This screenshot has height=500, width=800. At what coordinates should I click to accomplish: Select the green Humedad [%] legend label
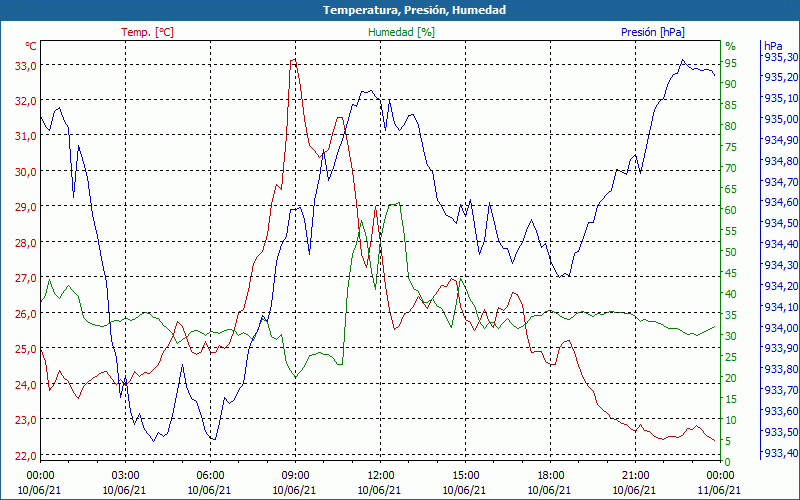pyautogui.click(x=401, y=32)
